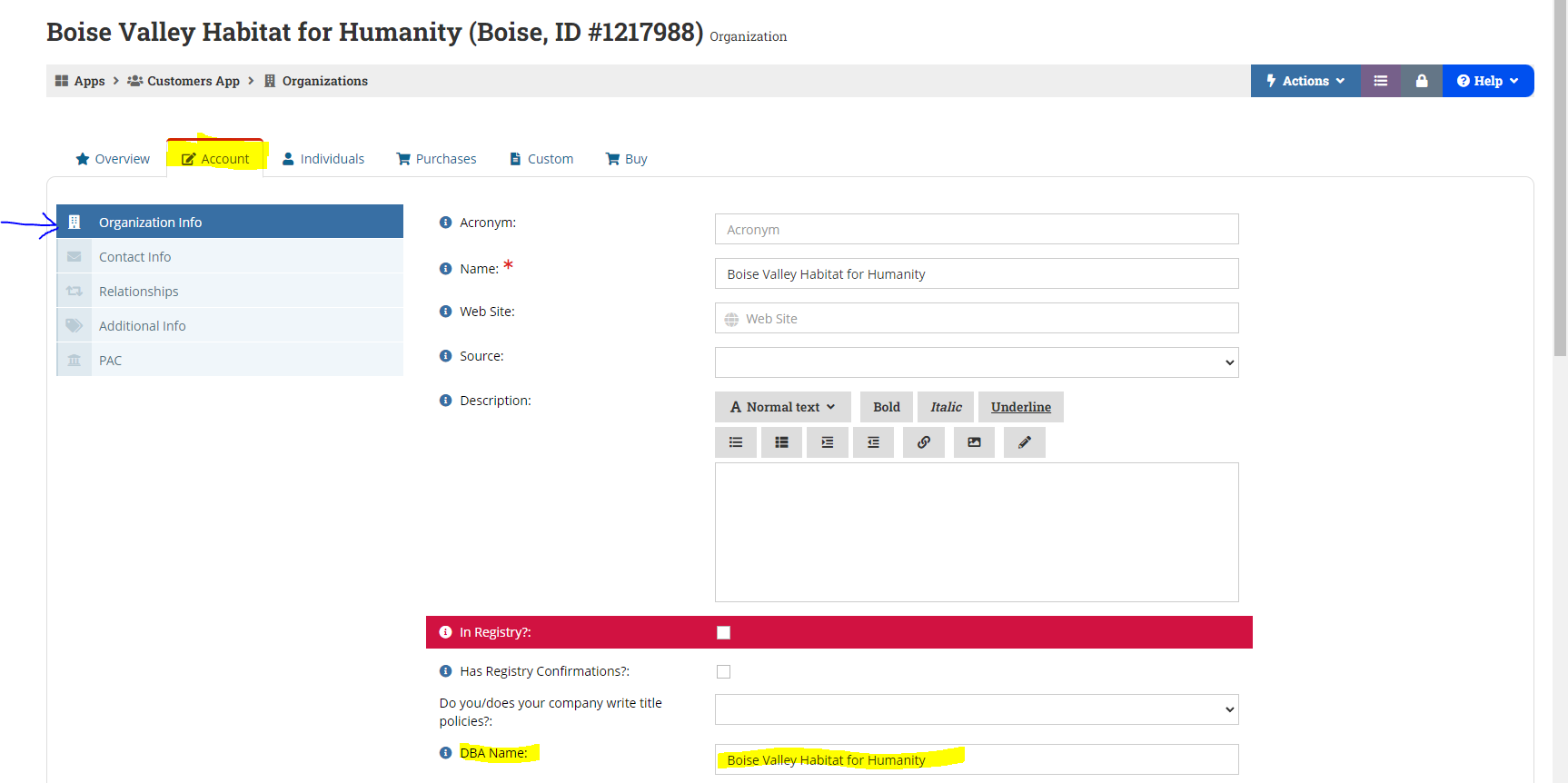Click the Acronym input field
The image size is (1568, 783).
[977, 229]
